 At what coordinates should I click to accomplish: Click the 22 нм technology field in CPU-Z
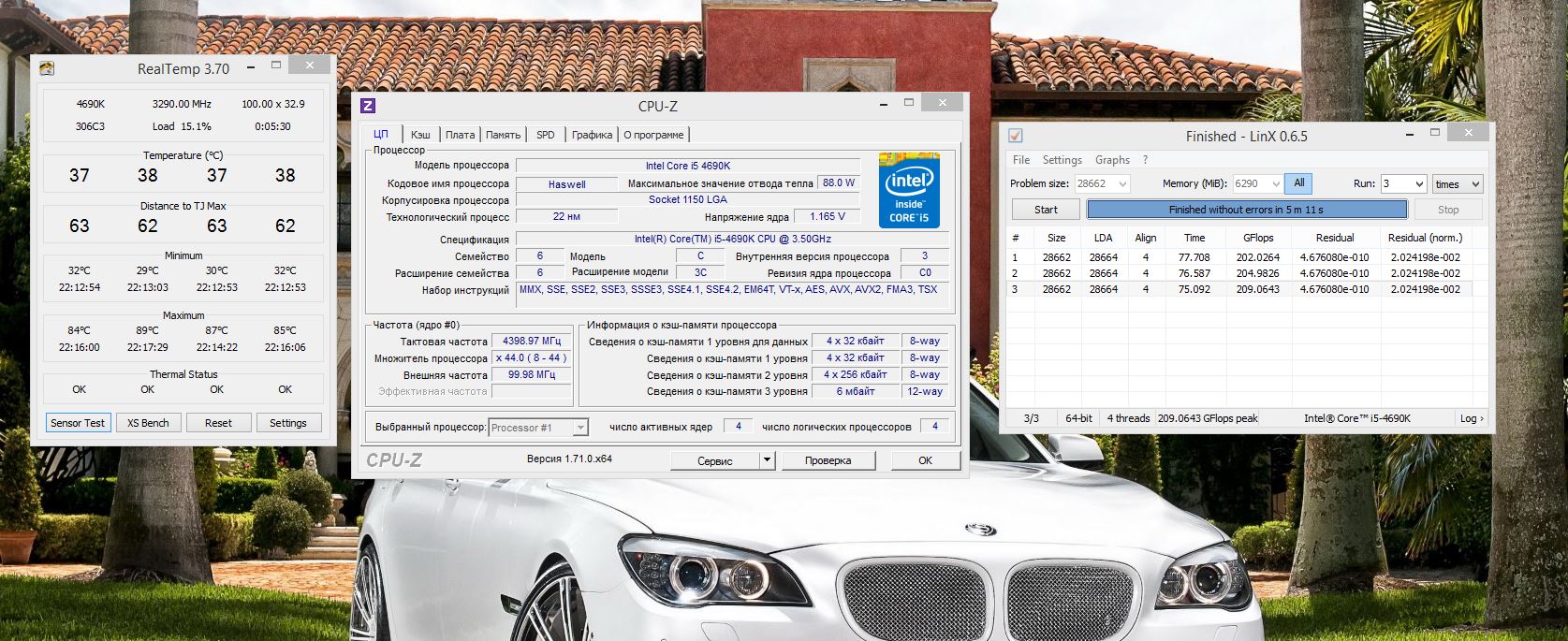click(566, 216)
